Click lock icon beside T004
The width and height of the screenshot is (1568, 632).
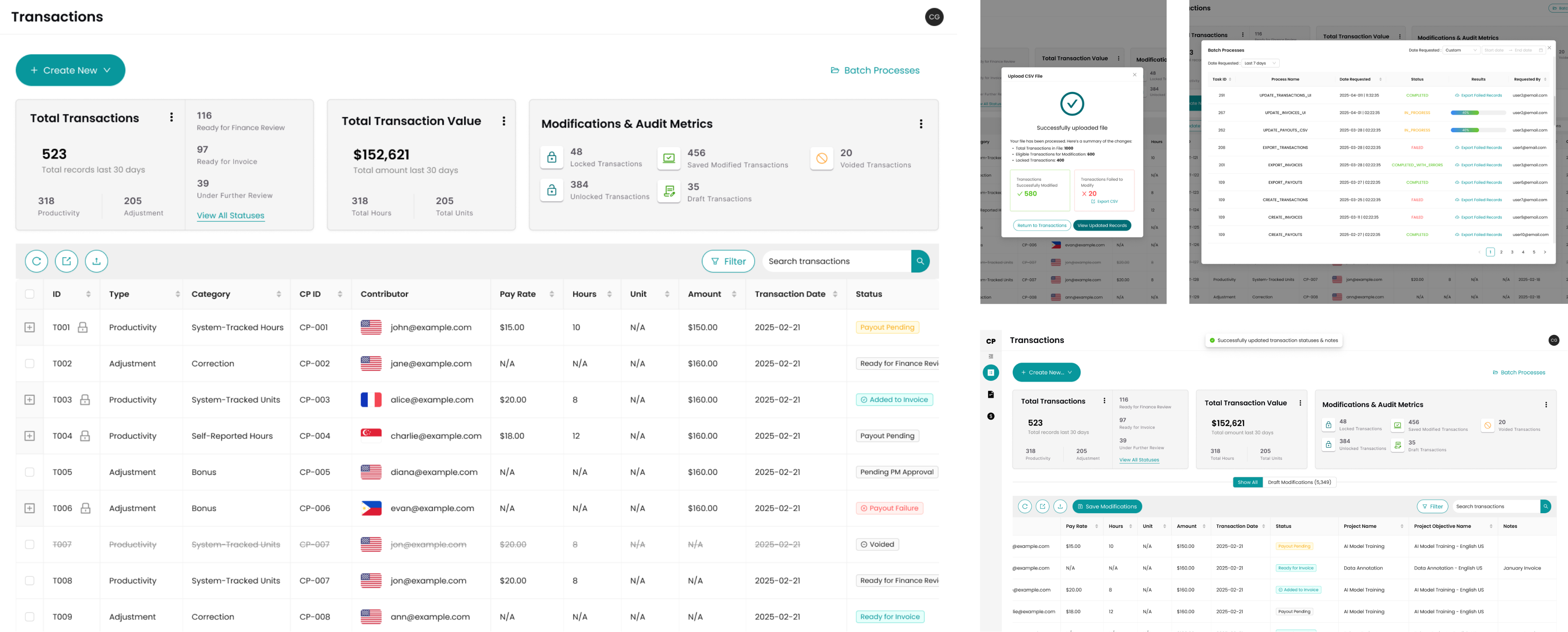pos(85,436)
